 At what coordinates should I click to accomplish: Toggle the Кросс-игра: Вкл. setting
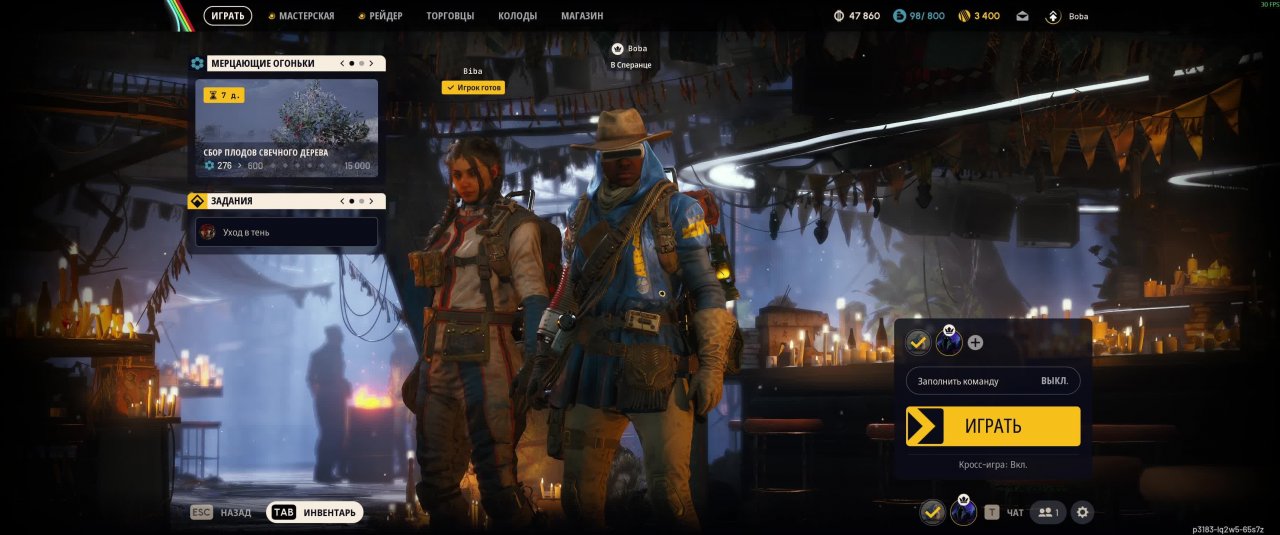993,464
